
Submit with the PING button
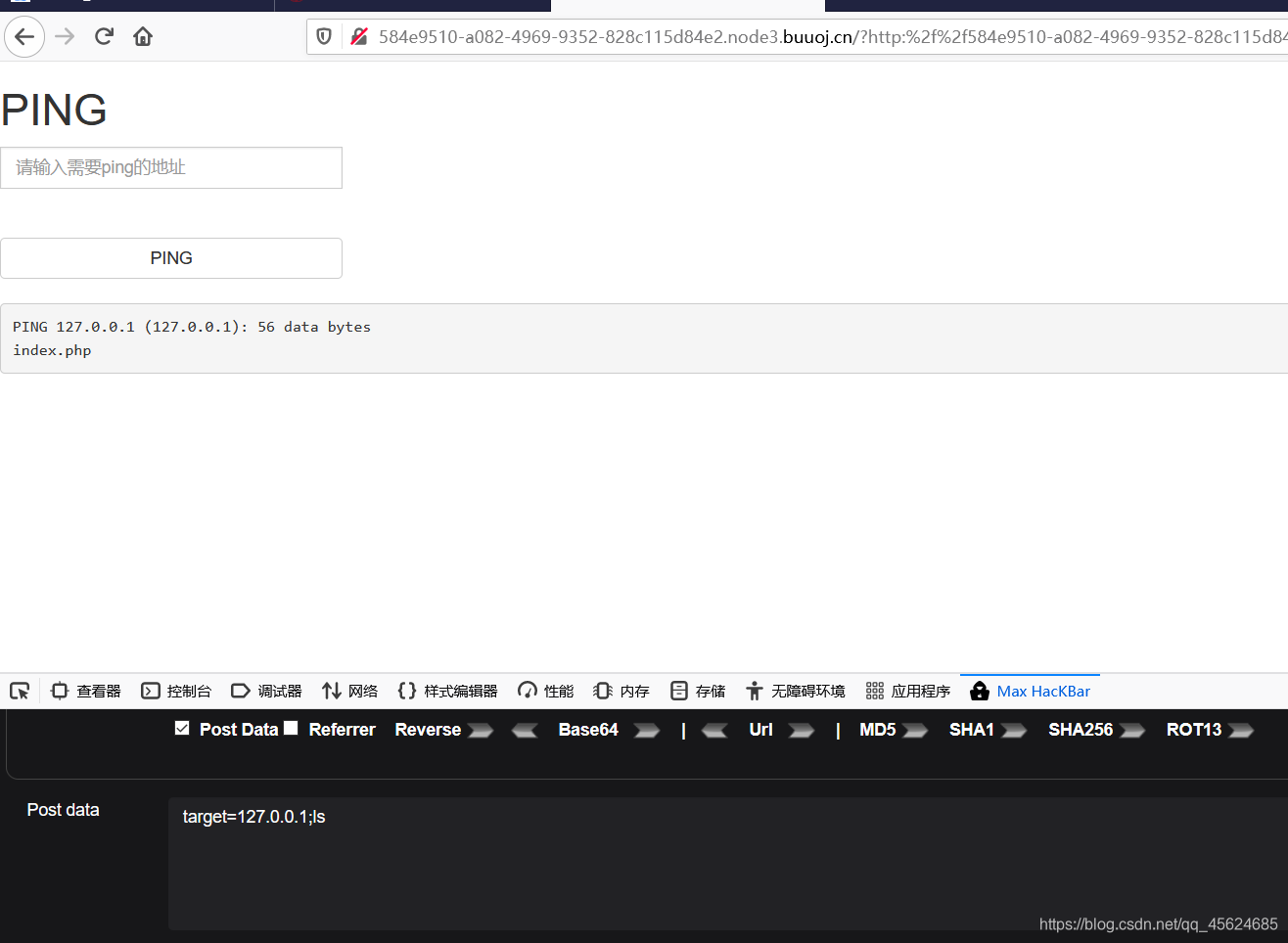pos(171,258)
